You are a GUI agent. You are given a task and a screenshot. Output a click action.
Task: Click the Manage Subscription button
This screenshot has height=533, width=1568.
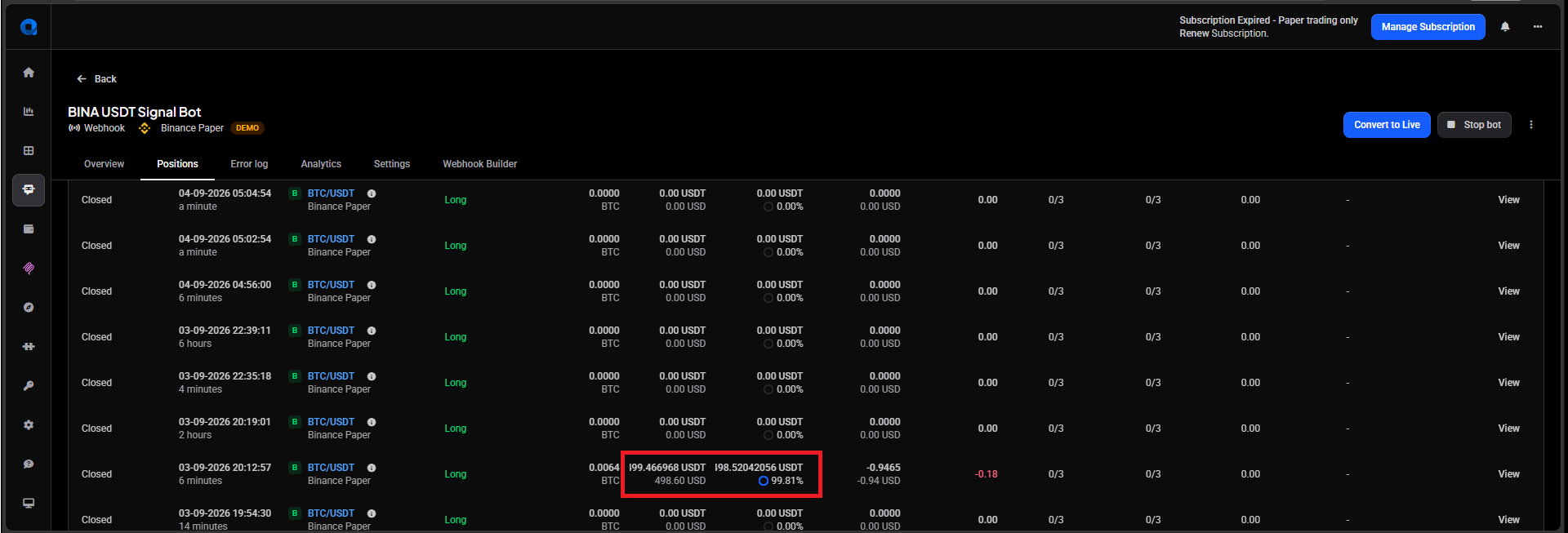1428,27
